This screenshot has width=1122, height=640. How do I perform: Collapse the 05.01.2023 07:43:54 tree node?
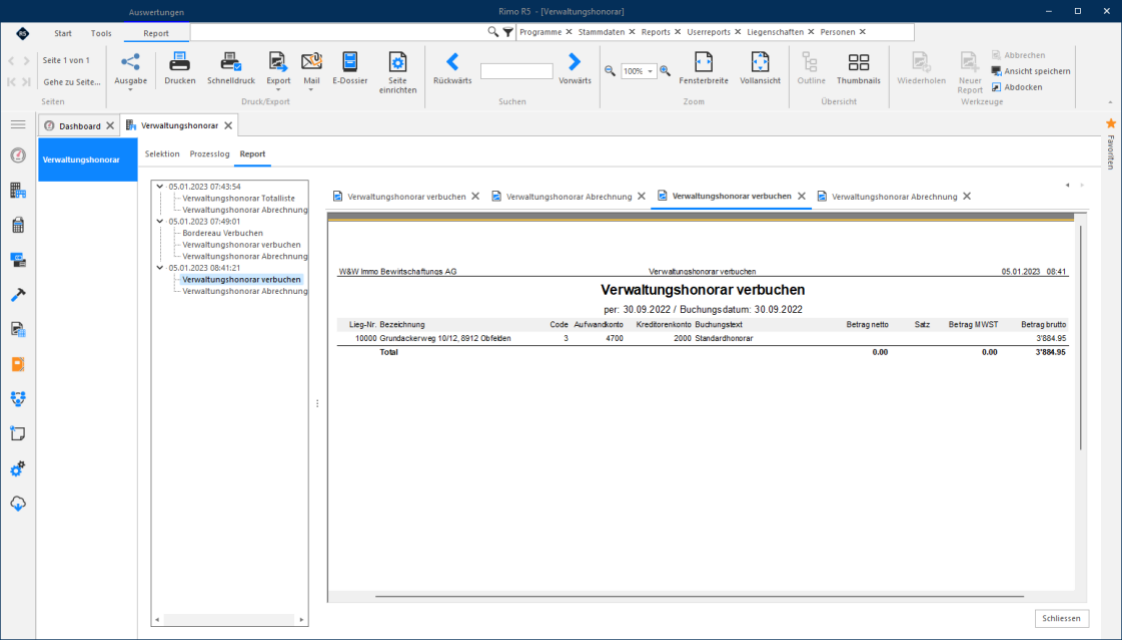[160, 187]
